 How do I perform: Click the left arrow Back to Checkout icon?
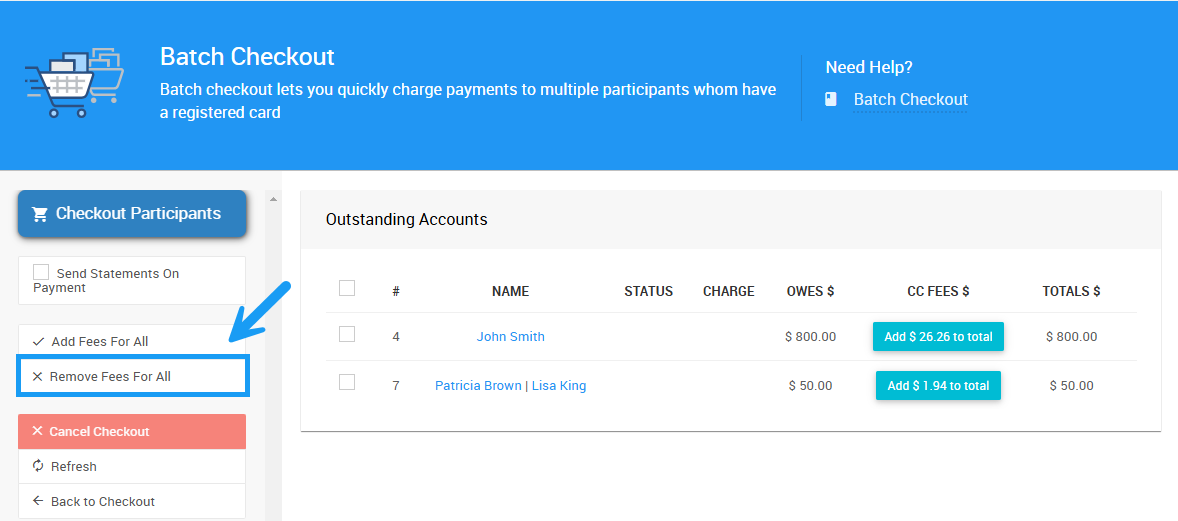[x=38, y=501]
